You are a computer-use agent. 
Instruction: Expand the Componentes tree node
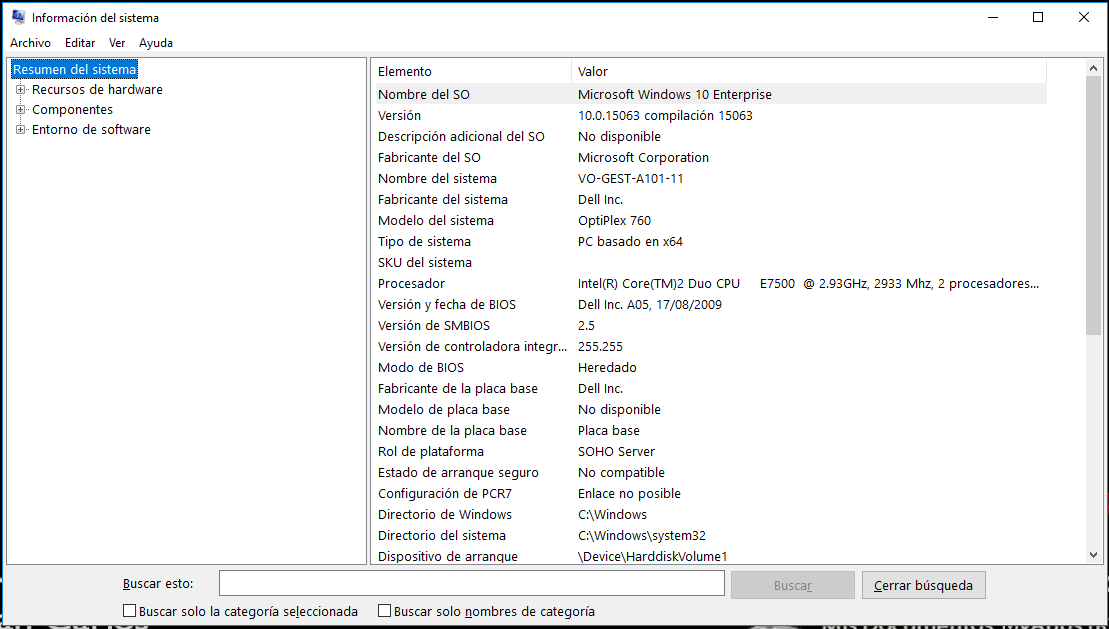pos(21,109)
